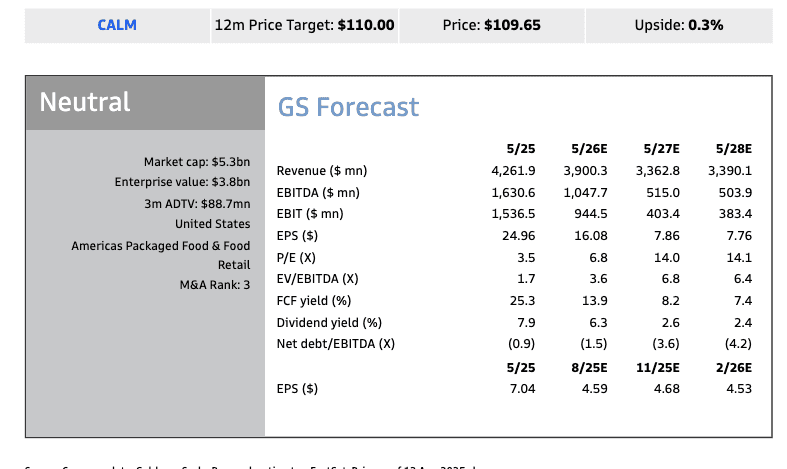Click the M&A Rank: 3 text
The image size is (787, 469).
(x=208, y=285)
